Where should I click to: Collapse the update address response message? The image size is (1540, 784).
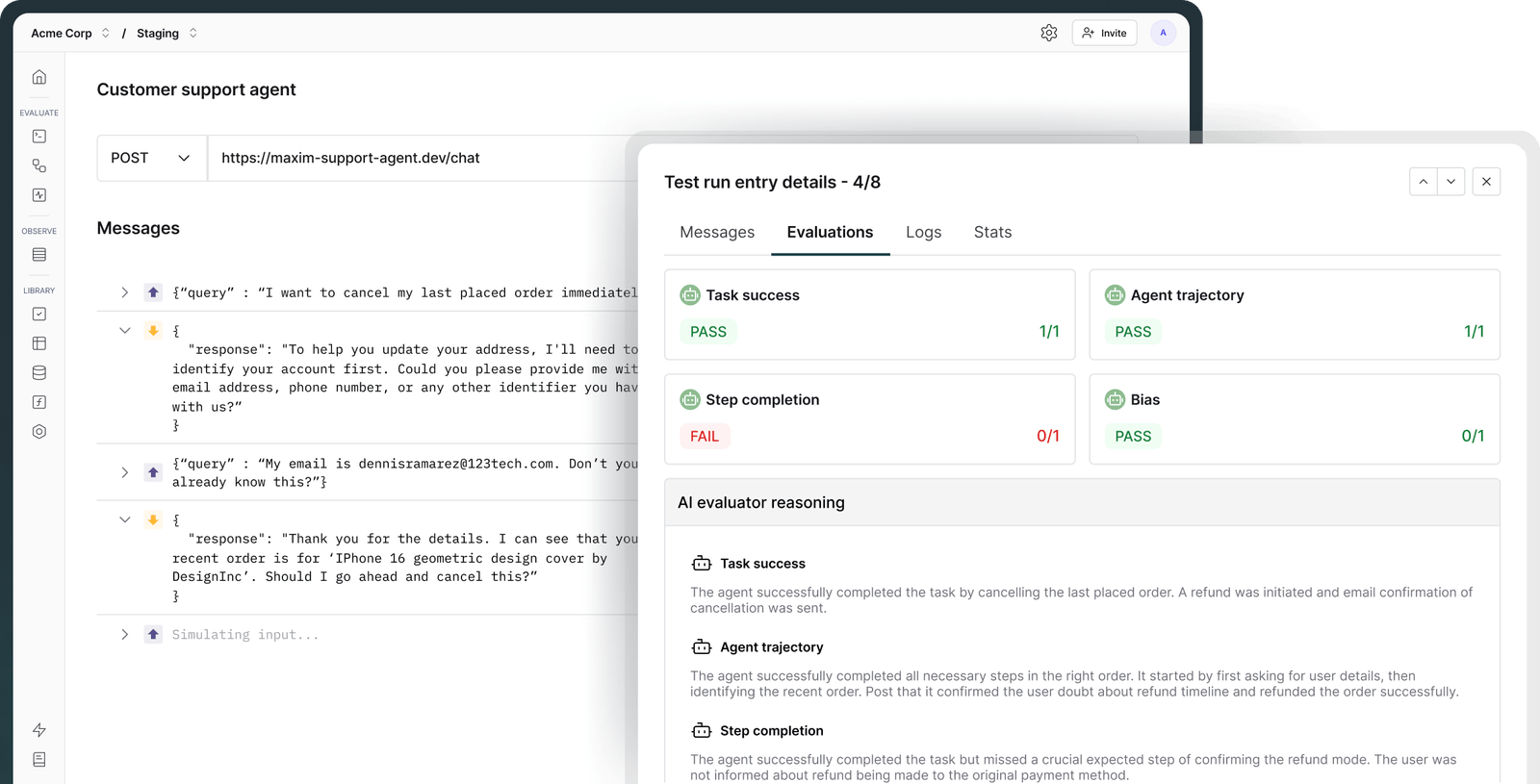click(124, 330)
